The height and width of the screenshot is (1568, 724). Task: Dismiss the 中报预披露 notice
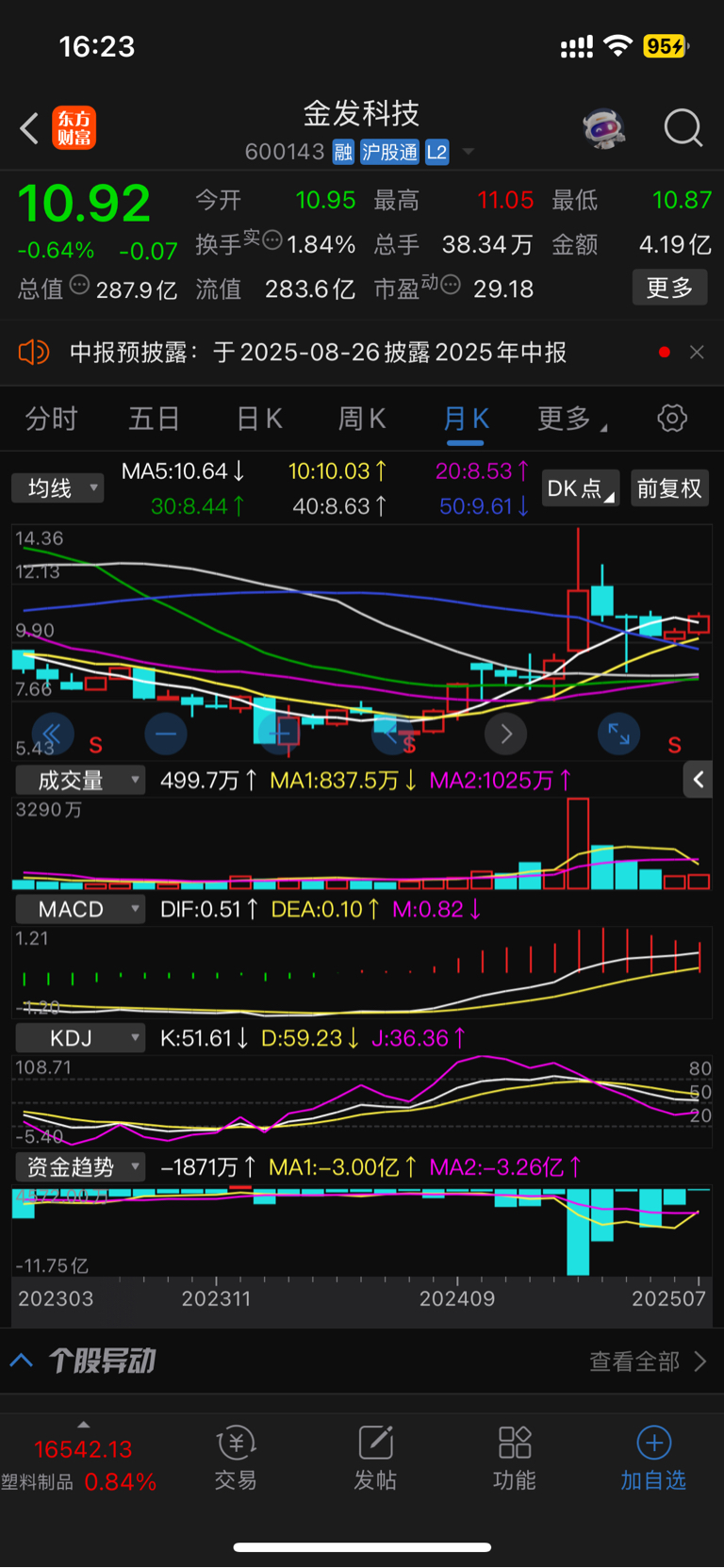(697, 353)
